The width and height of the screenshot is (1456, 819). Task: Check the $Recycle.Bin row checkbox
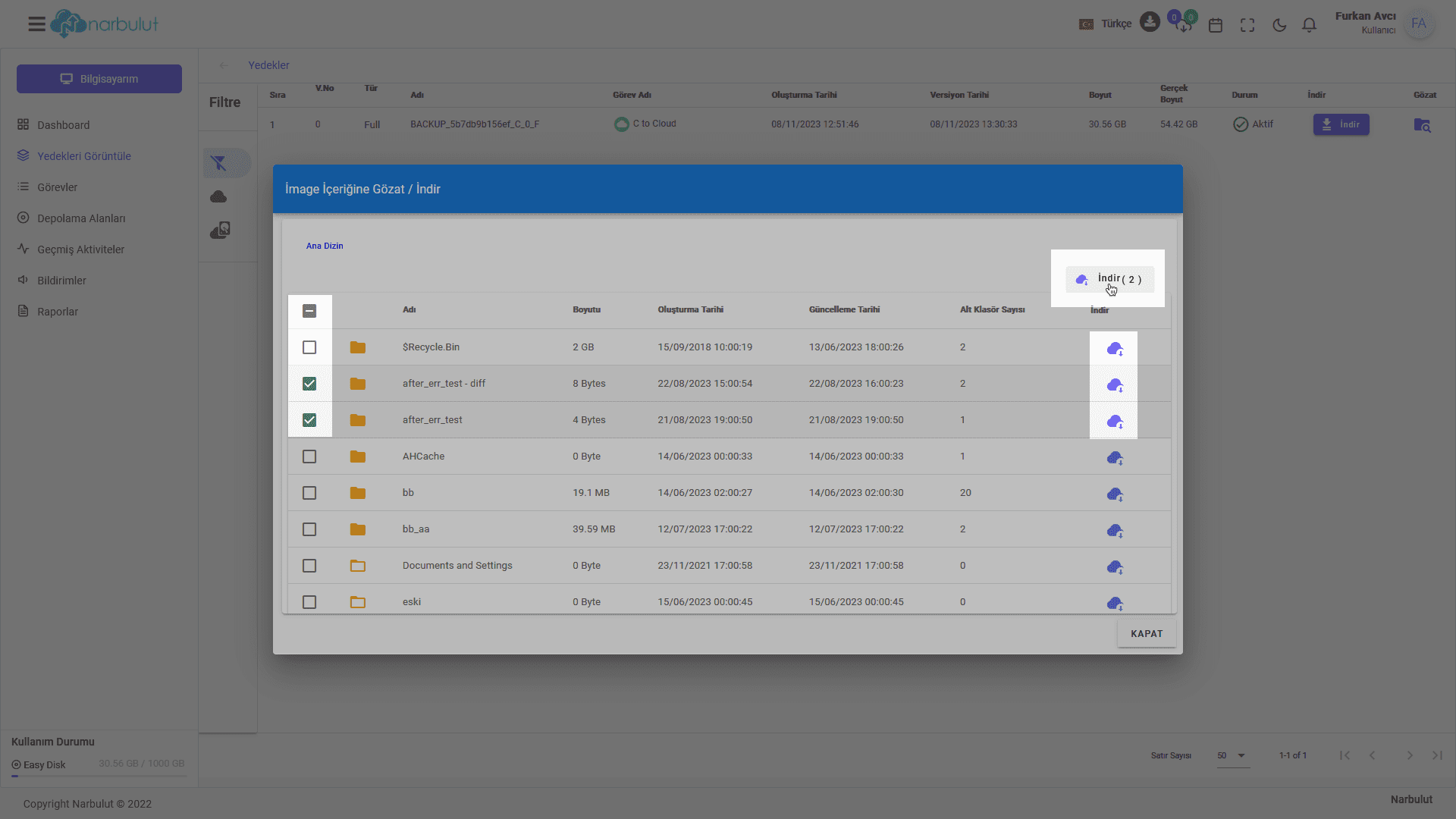[309, 347]
